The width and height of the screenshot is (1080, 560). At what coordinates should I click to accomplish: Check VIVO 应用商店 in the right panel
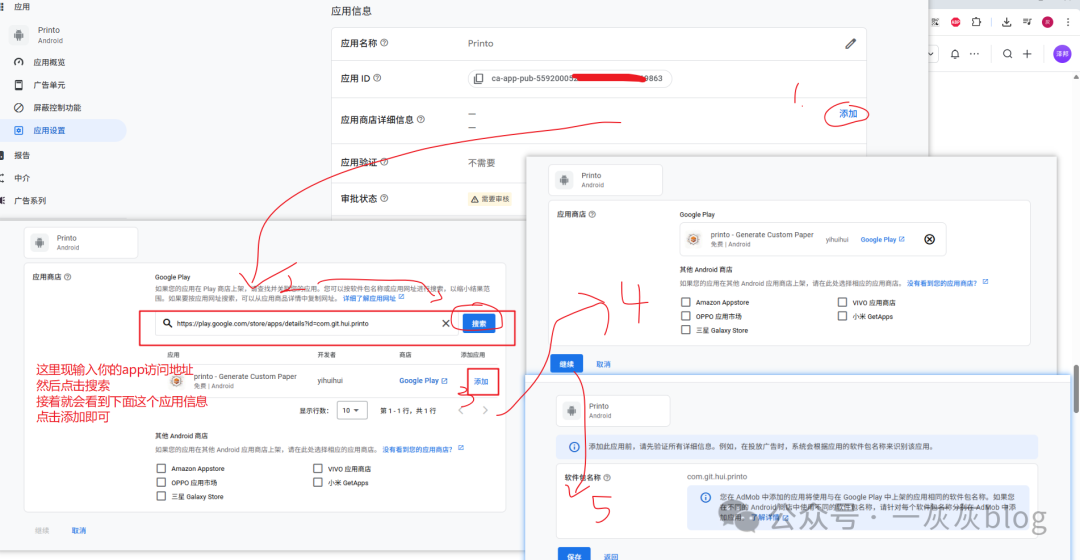842,302
